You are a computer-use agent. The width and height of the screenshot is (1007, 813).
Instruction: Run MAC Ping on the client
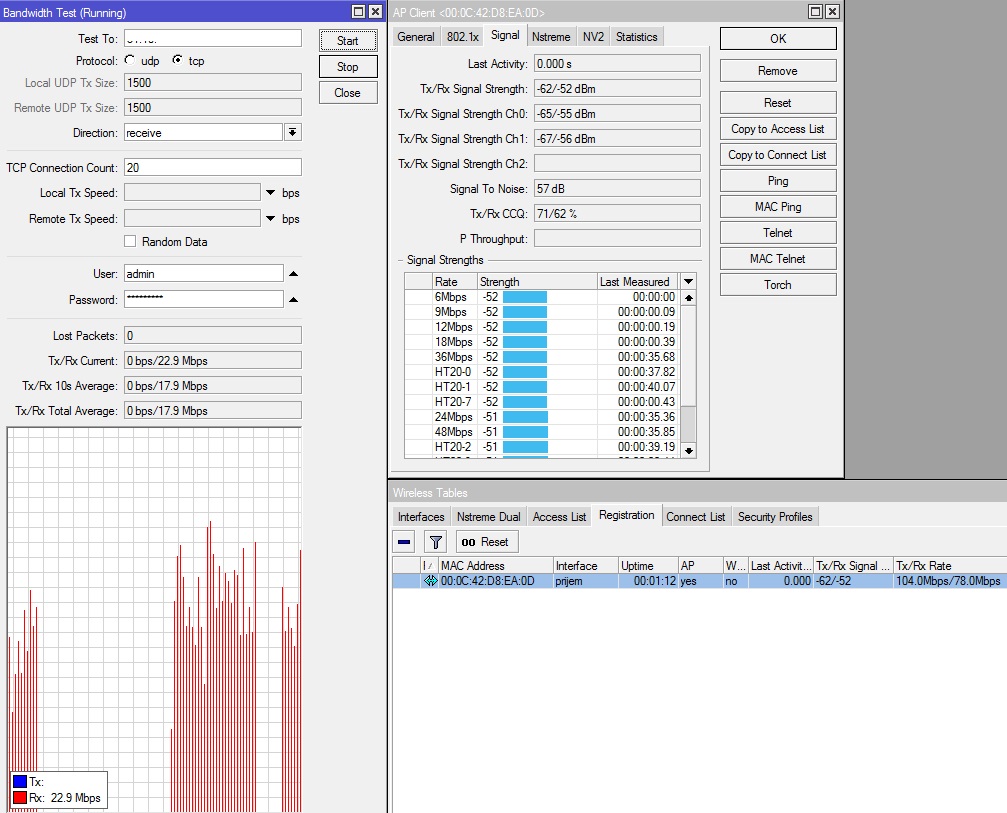(778, 207)
